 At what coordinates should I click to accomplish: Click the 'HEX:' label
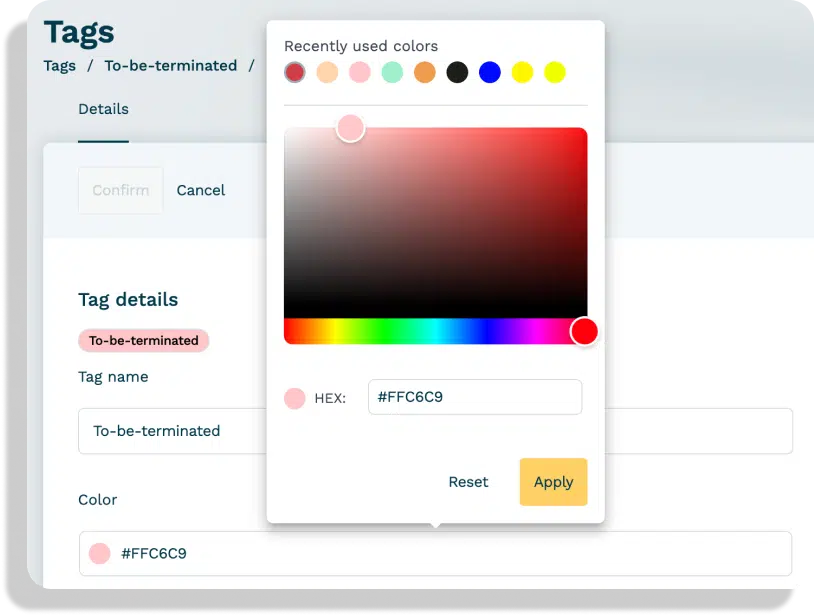[x=330, y=399]
